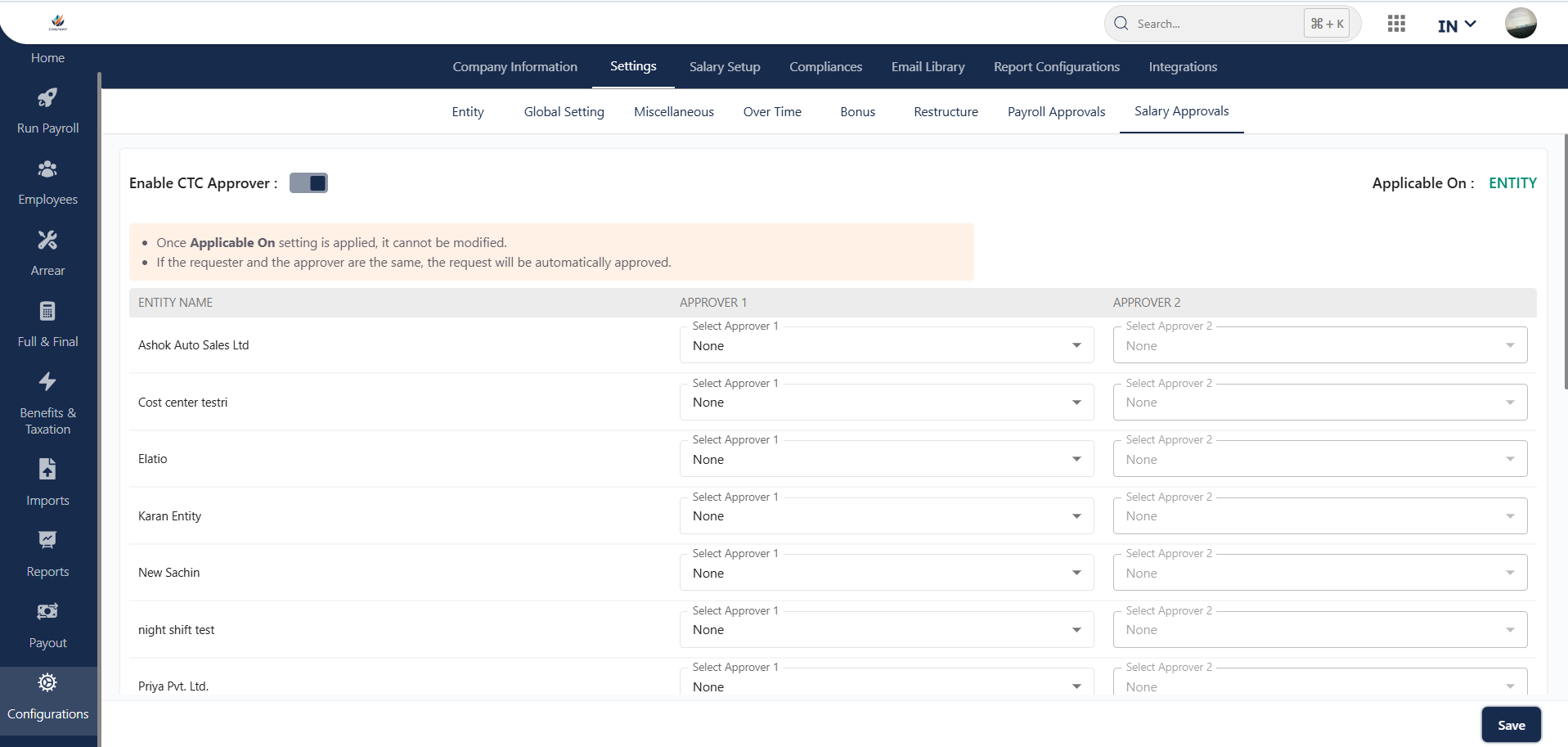Open the Arrear tools icon
Screen dimensions: 1568x747
[x=47, y=240]
